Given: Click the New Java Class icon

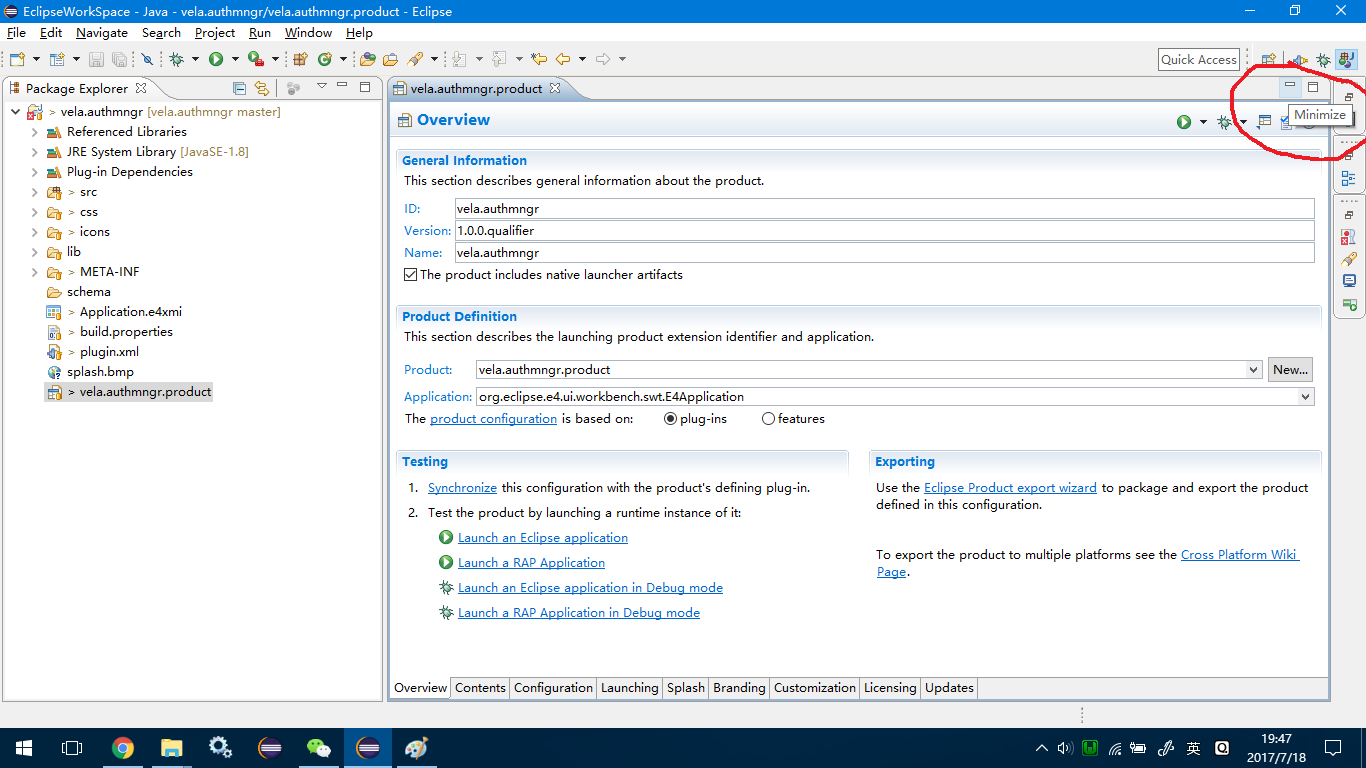Looking at the screenshot, I should coord(325,60).
